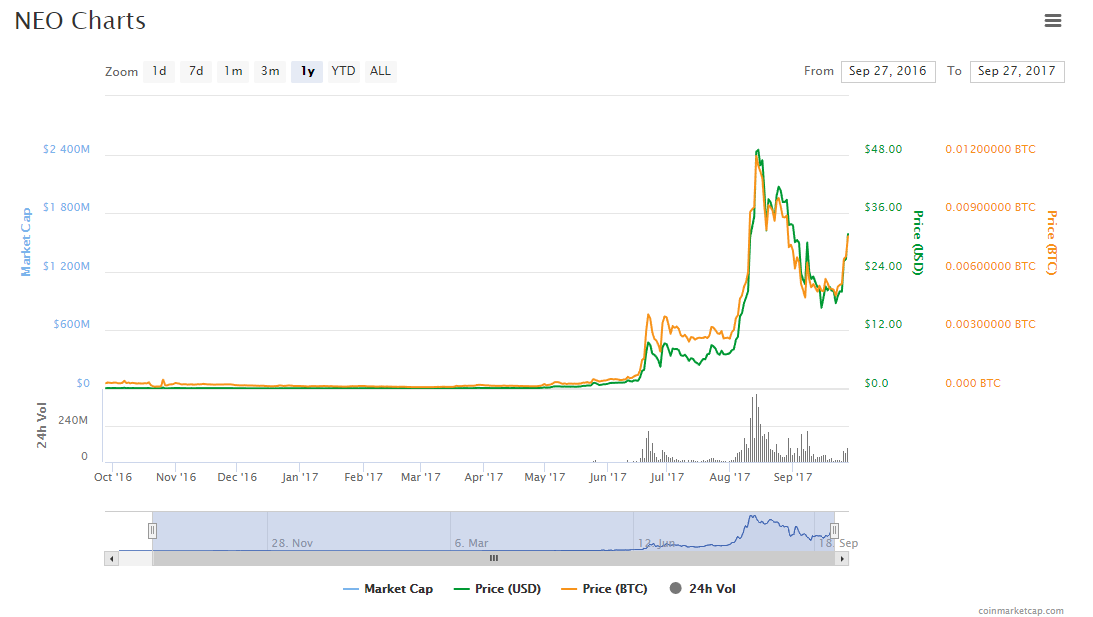Open the chart hamburger context menu

click(x=1052, y=21)
